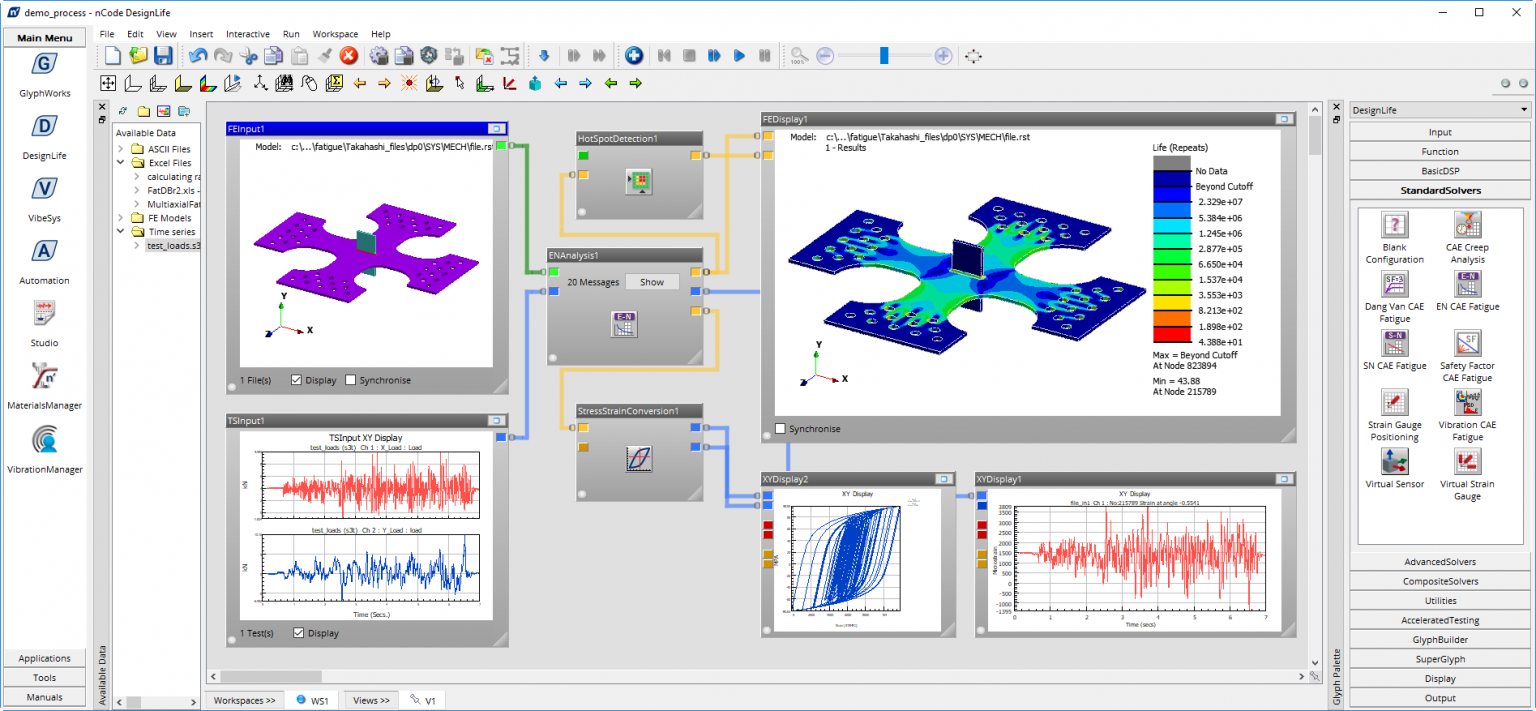Open the MaterialsManager icon
Image resolution: width=1536 pixels, height=711 pixels.
tap(44, 377)
